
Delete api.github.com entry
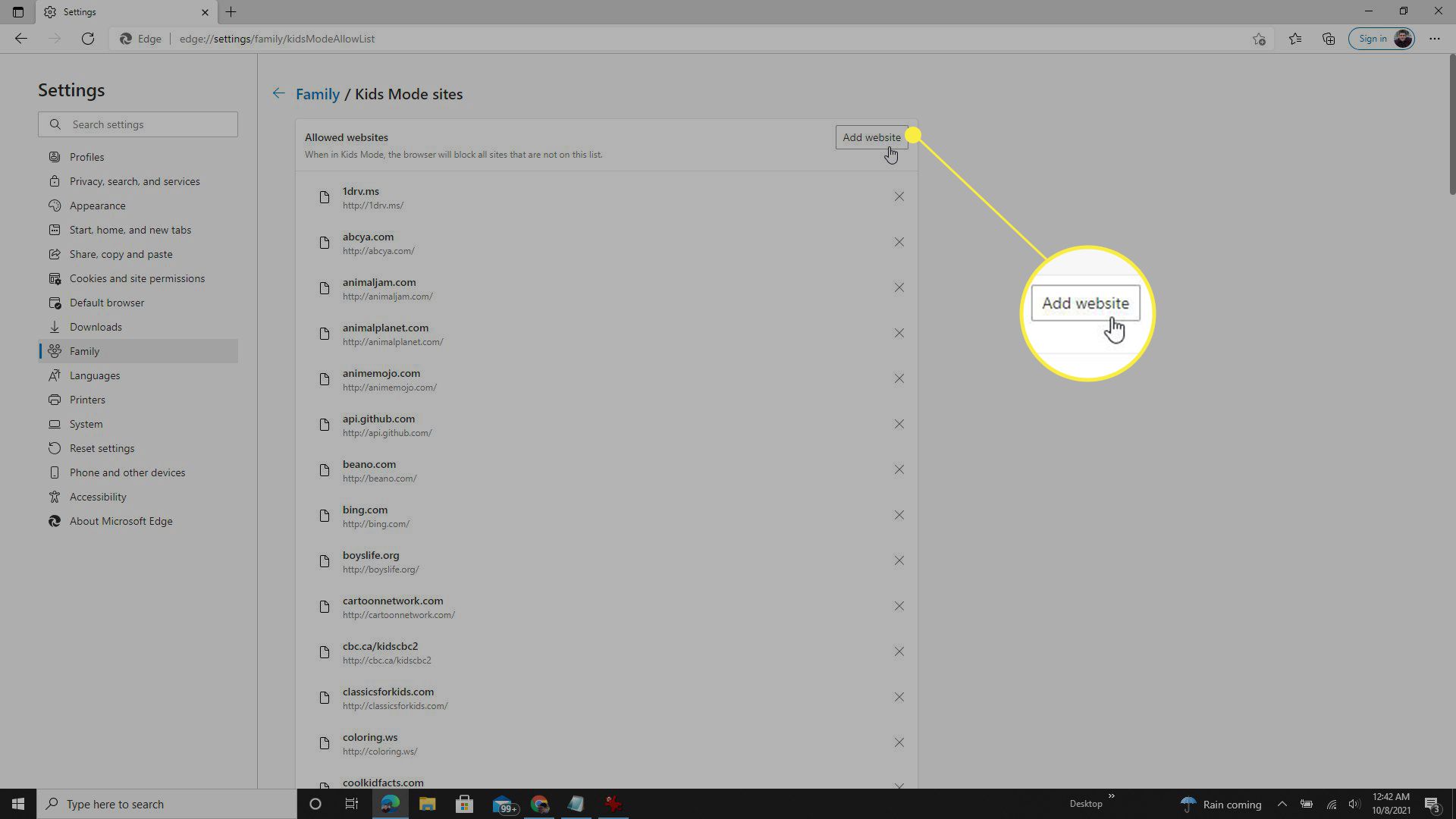coord(899,424)
